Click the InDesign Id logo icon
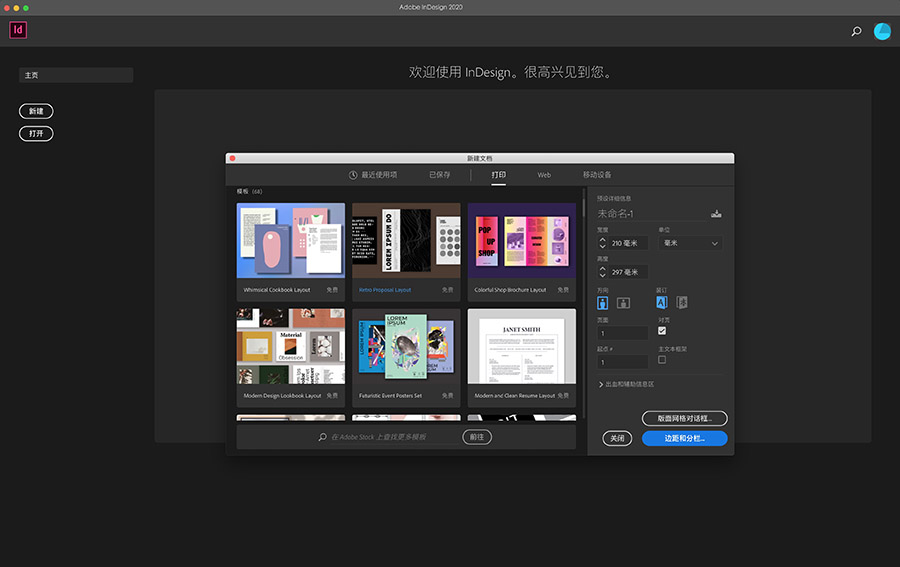The width and height of the screenshot is (900, 567). coord(18,30)
